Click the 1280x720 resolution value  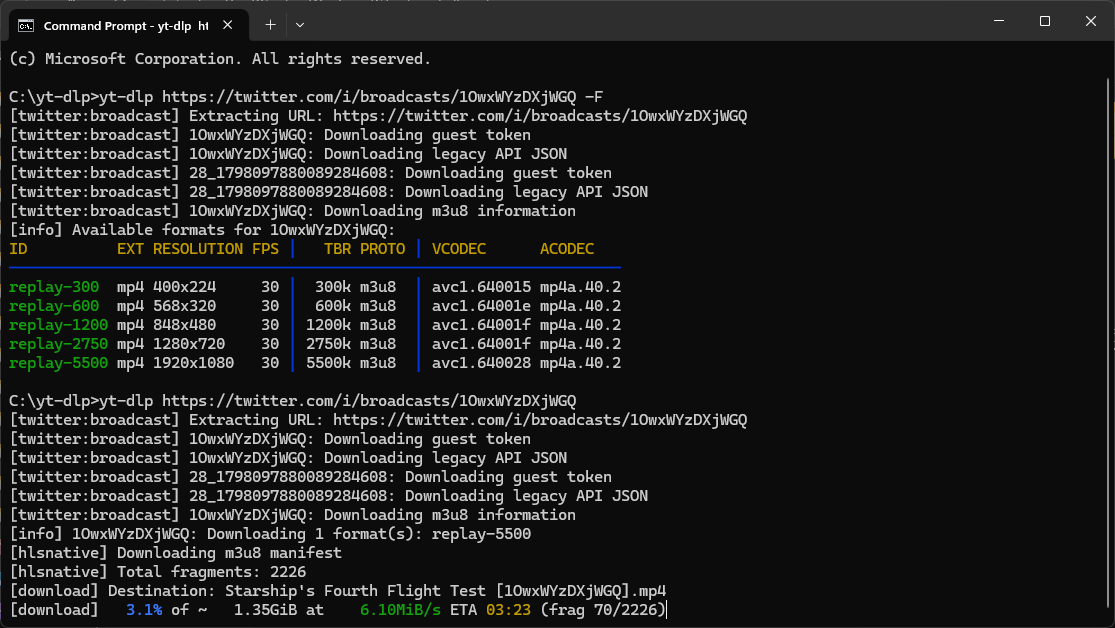(x=189, y=344)
